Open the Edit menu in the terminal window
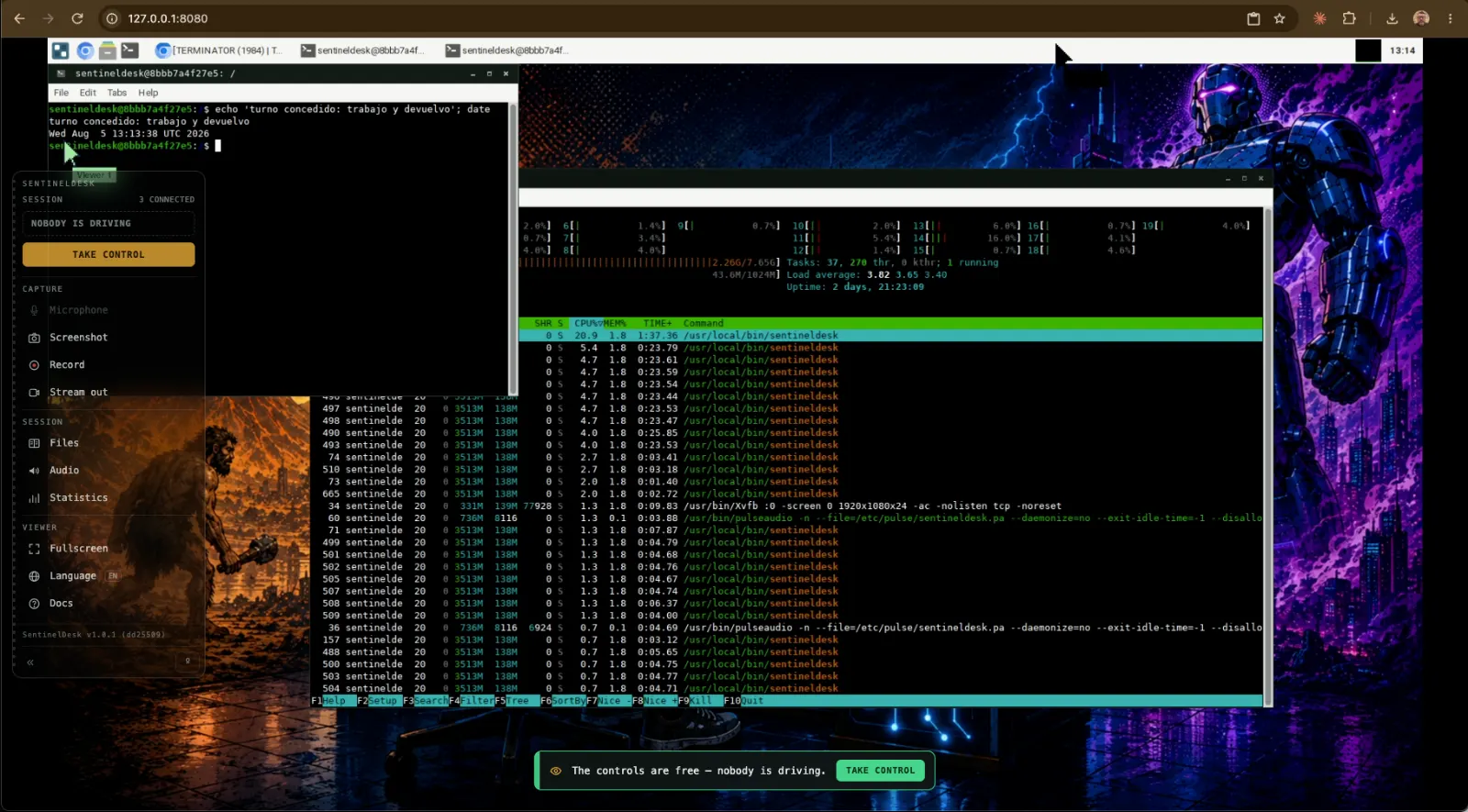 tap(88, 93)
